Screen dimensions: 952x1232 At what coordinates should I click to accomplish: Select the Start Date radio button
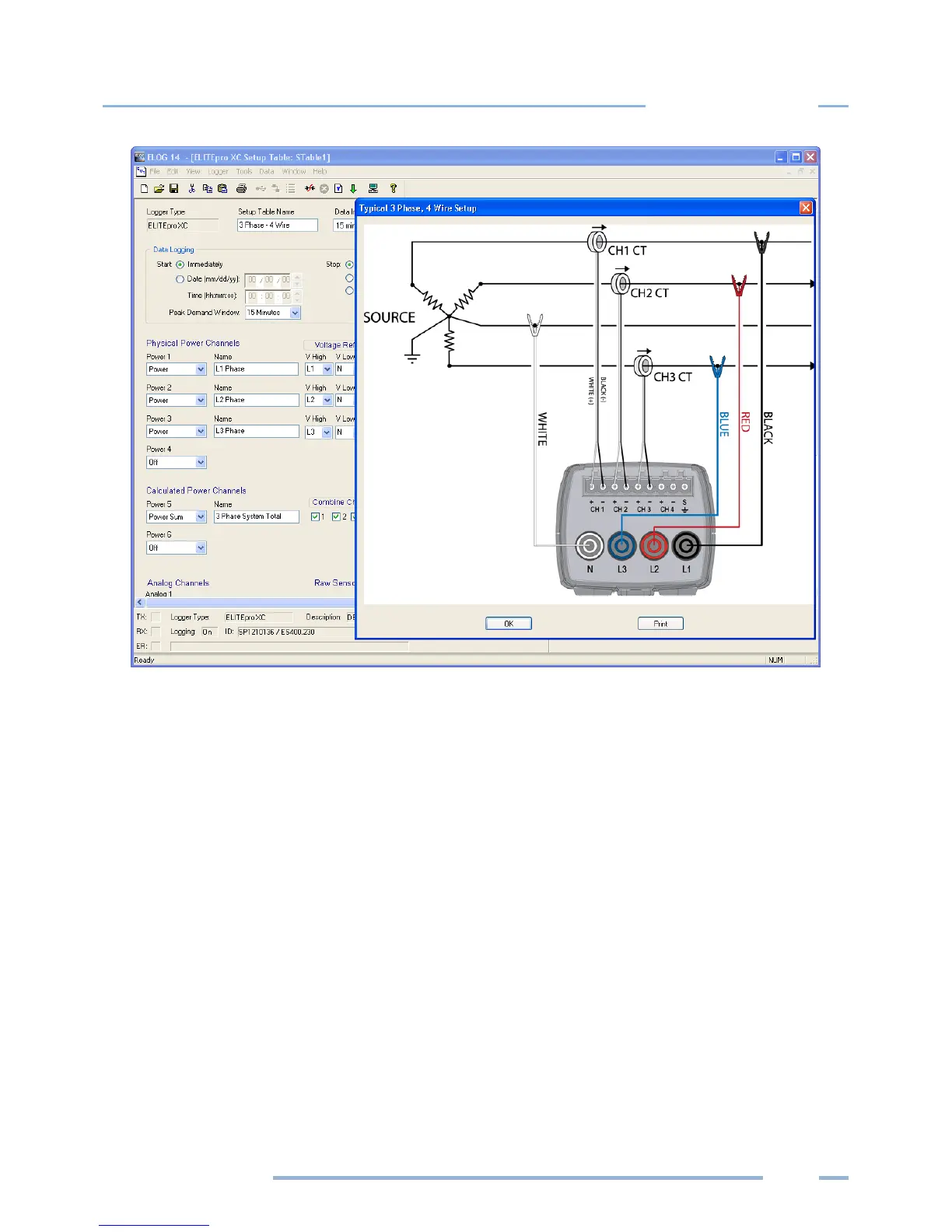coord(180,279)
